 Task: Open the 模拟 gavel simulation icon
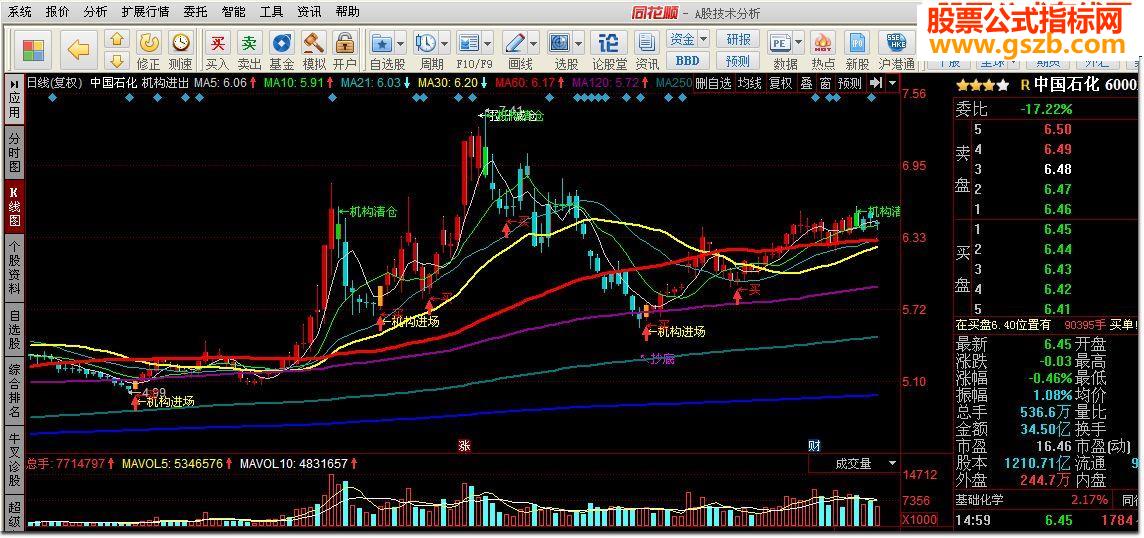coord(314,42)
